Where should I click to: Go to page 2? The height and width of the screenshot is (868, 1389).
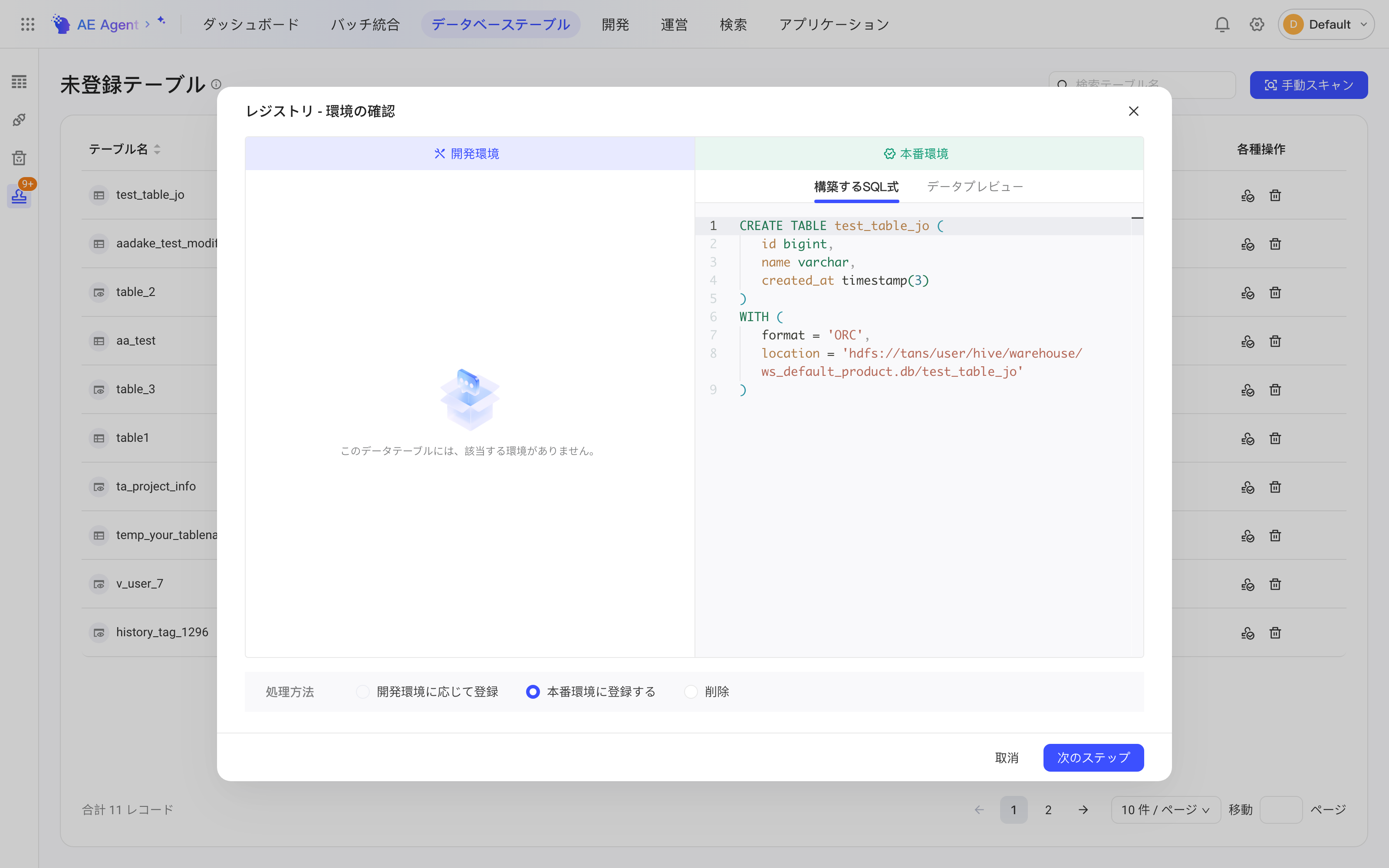point(1048,809)
